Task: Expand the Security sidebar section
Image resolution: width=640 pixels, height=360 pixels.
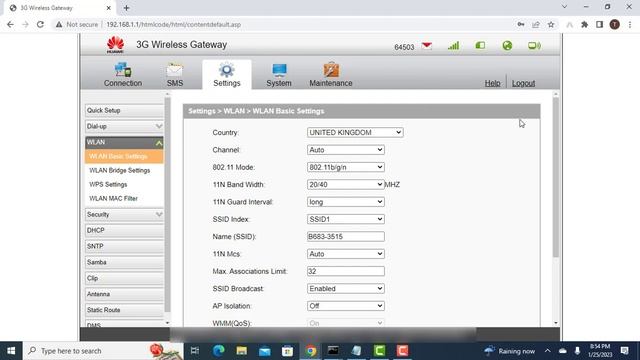Action: 124,215
